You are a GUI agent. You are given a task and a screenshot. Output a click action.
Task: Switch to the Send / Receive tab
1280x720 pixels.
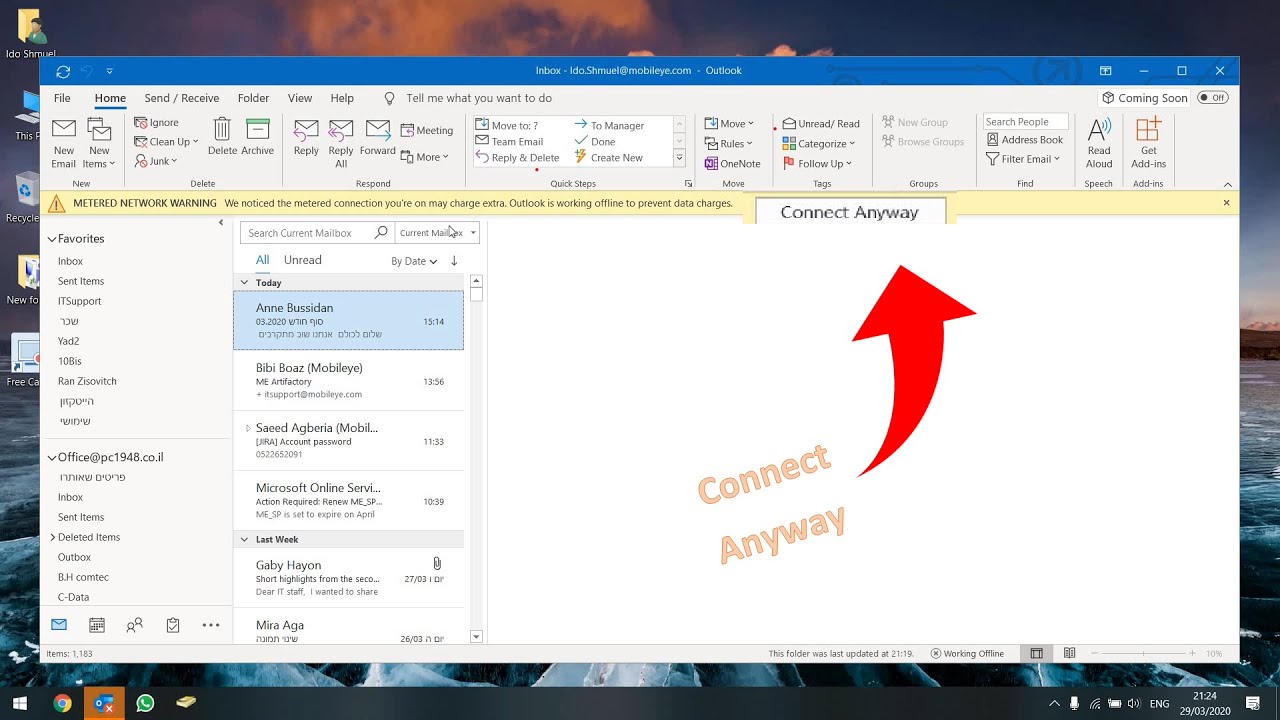(181, 98)
